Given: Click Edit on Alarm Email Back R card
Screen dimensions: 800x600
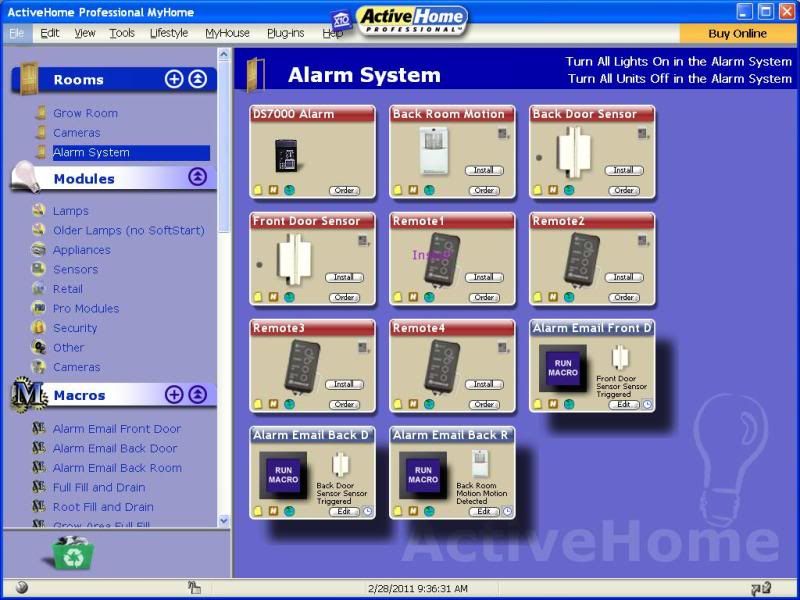Looking at the screenshot, I should tap(484, 511).
